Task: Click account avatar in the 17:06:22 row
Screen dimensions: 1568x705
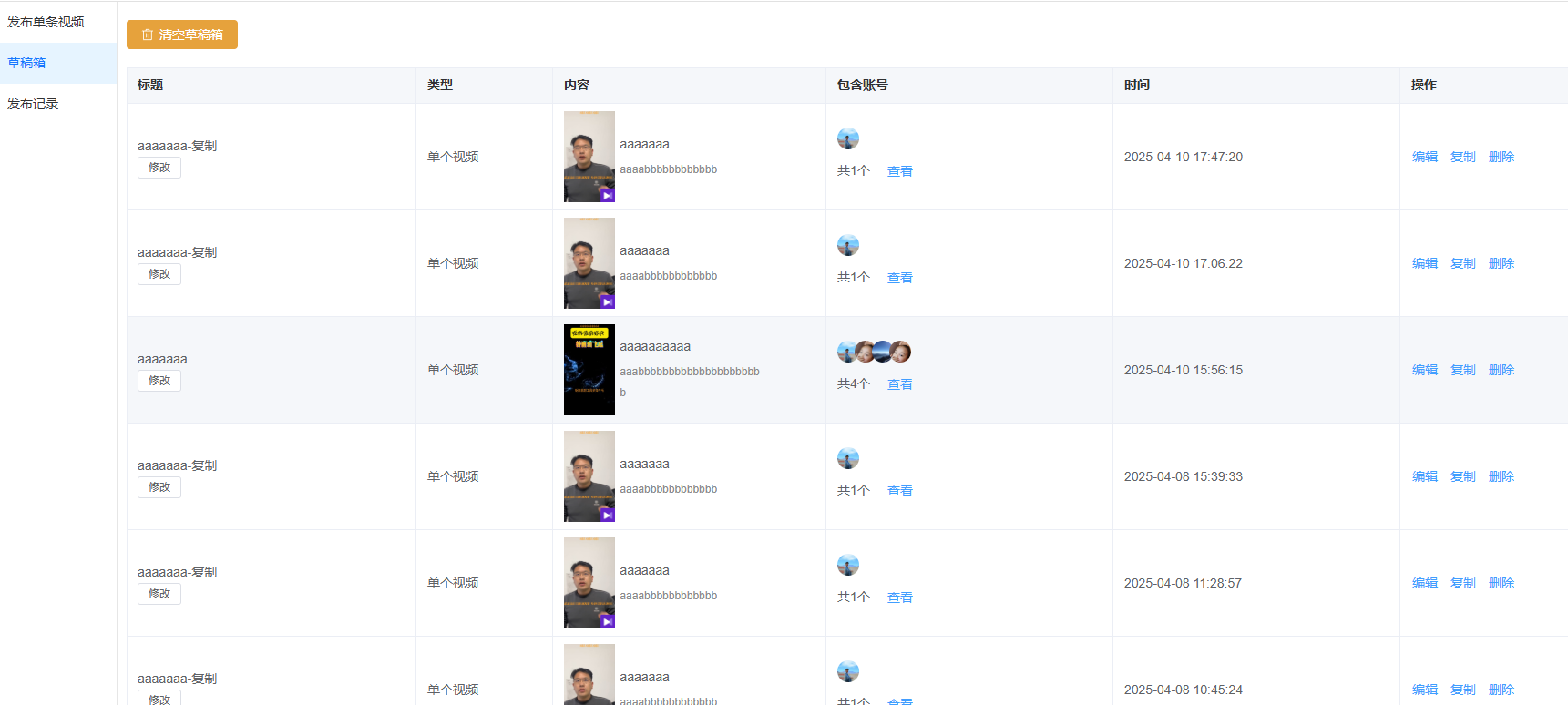Action: 848,245
